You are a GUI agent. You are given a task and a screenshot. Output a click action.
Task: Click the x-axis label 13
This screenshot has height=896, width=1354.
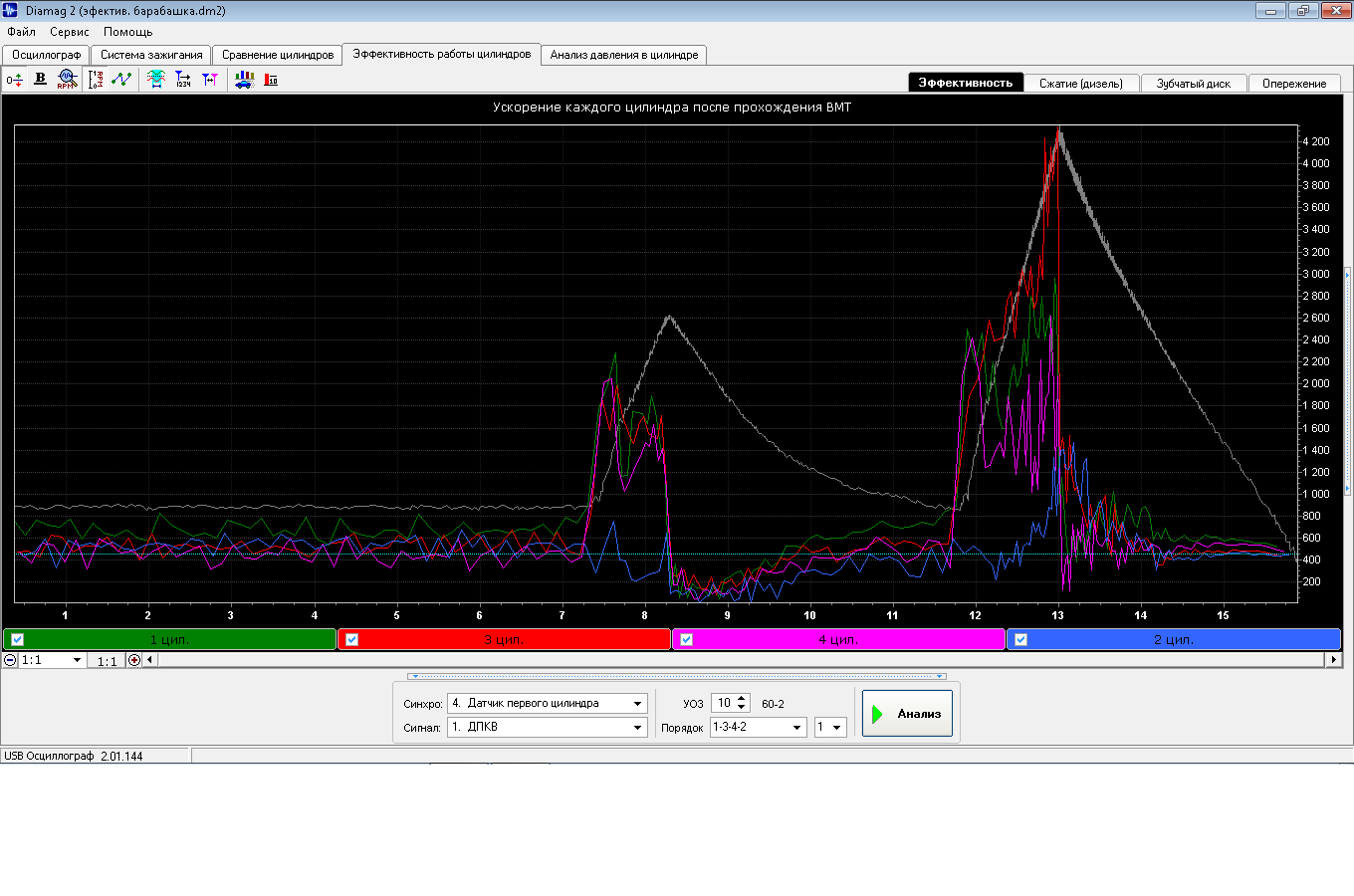[x=1057, y=615]
